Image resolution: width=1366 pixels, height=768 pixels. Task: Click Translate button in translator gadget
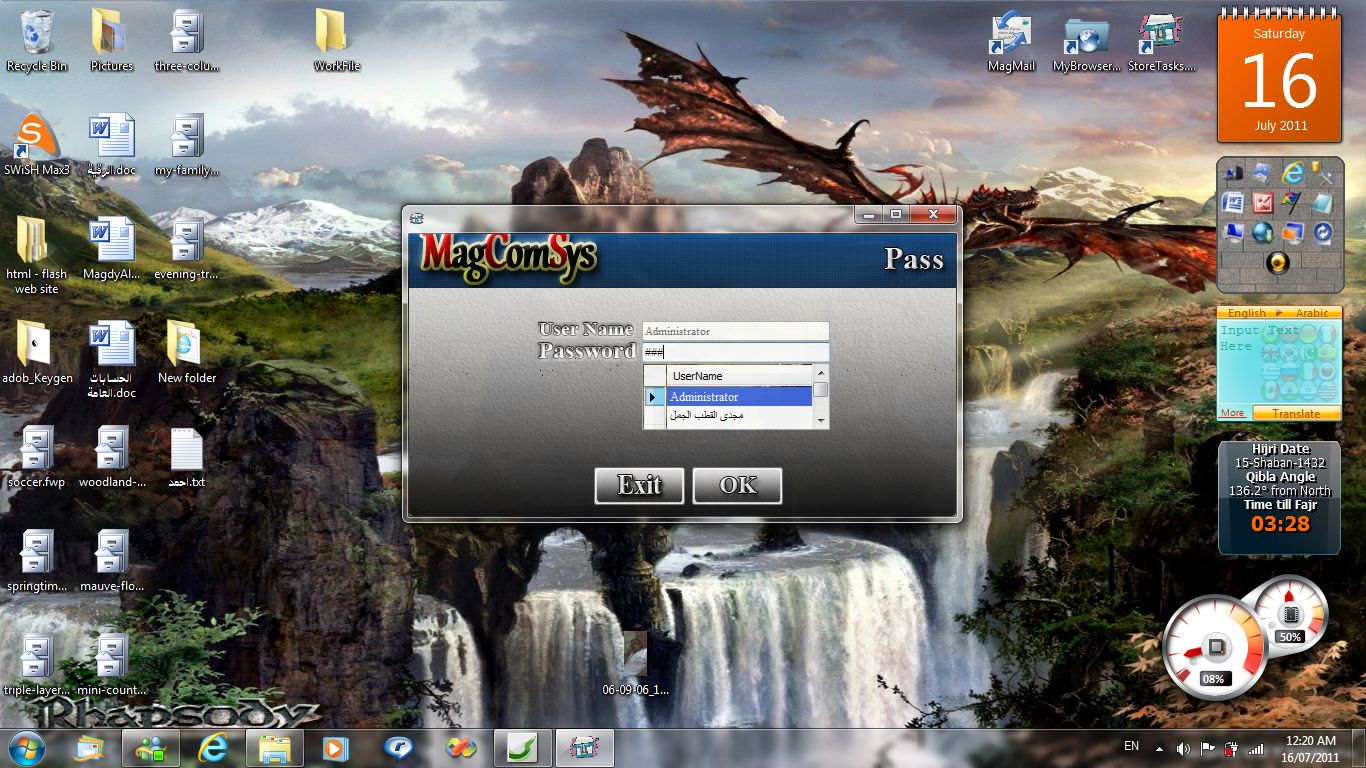pos(1296,413)
